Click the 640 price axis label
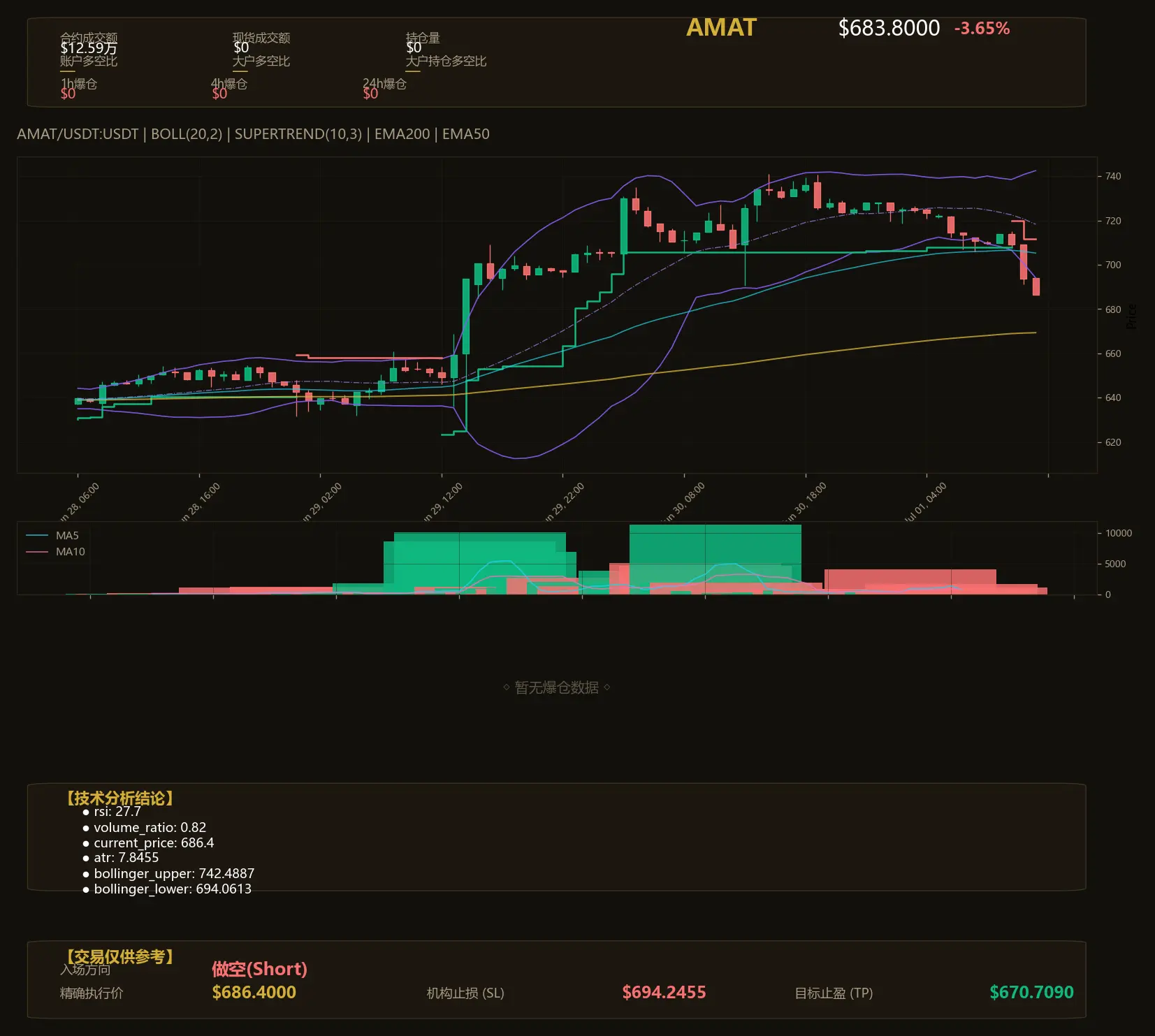The width and height of the screenshot is (1155, 1036). click(1113, 398)
